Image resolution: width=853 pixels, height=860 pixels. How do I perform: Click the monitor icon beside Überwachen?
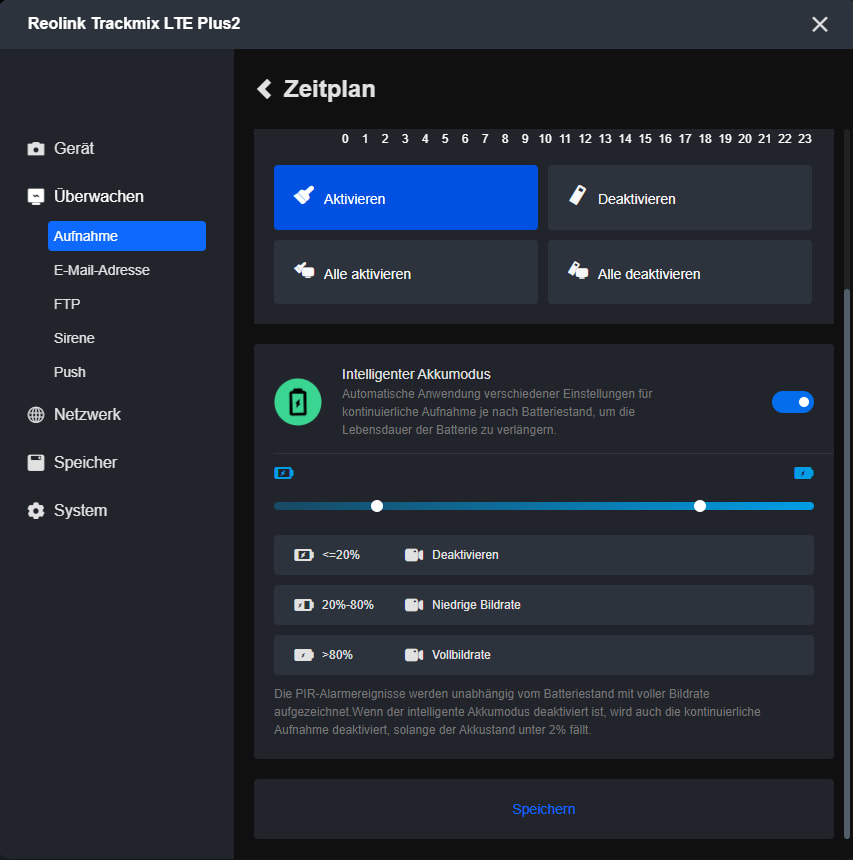click(36, 196)
